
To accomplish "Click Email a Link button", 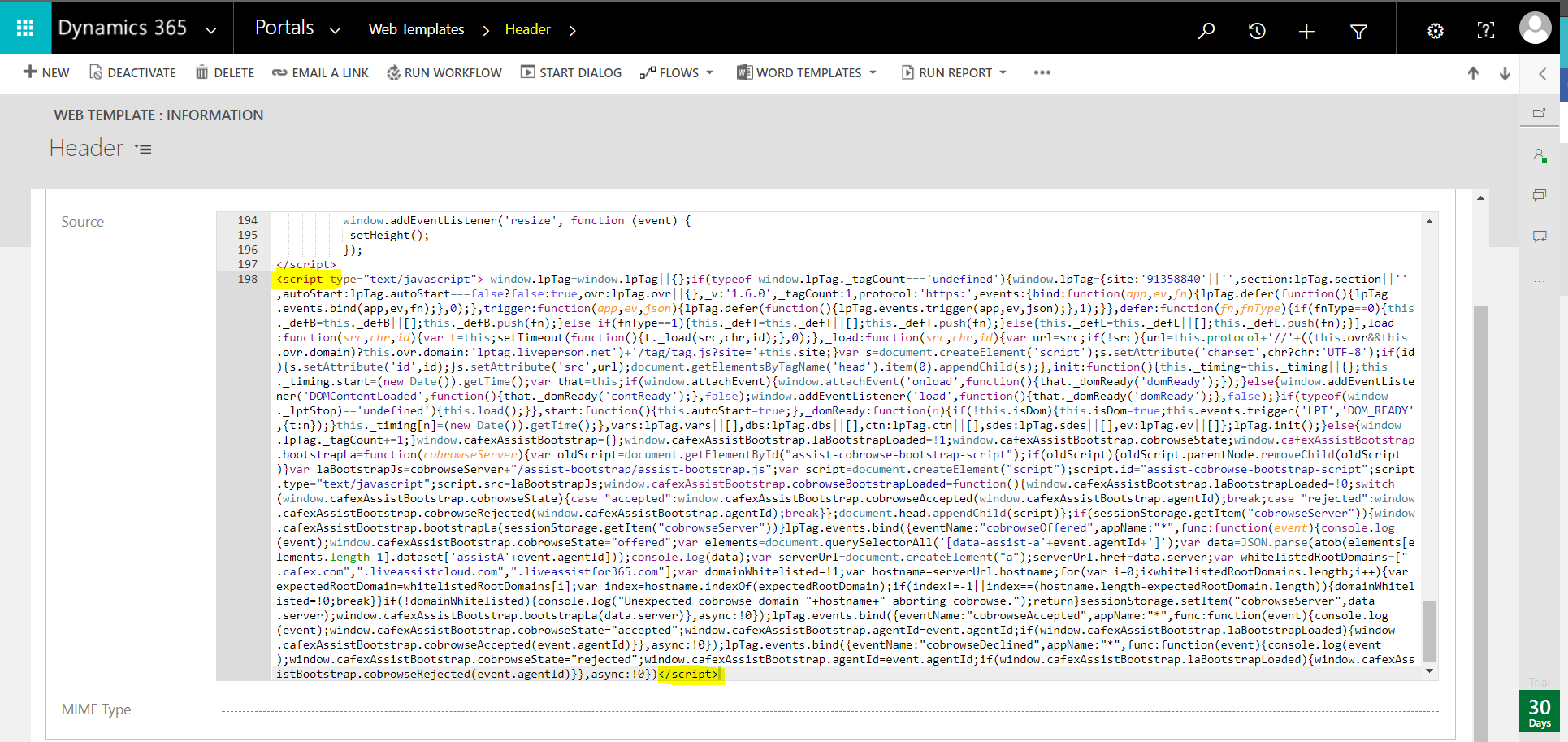I will pyautogui.click(x=320, y=73).
